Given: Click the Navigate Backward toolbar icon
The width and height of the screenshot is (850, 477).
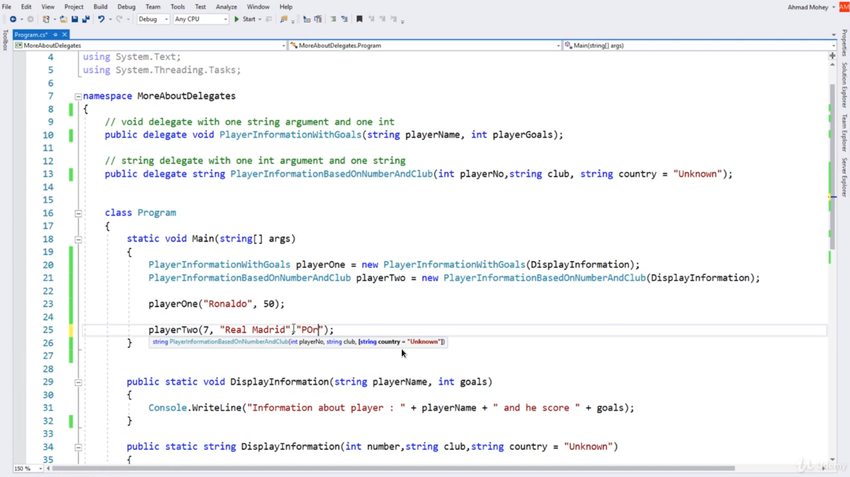Looking at the screenshot, I should tap(12, 19).
